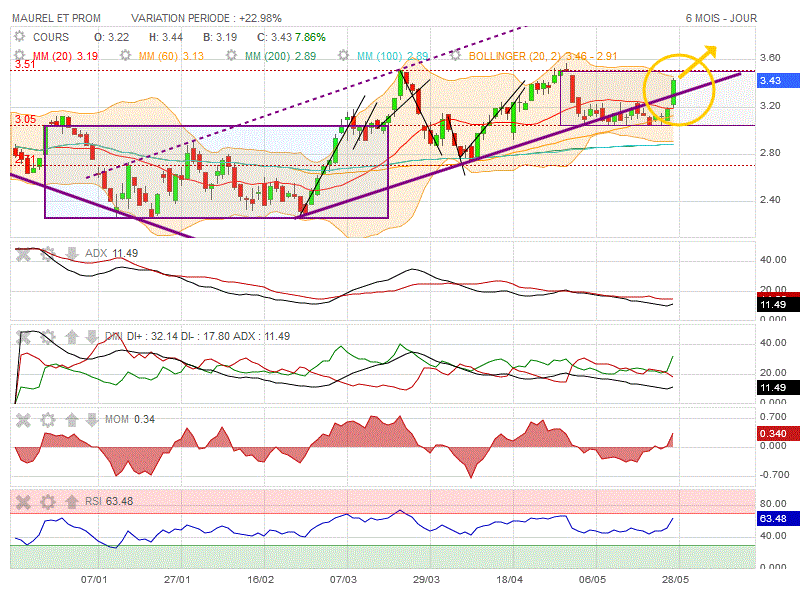Click the COURS label
Viewport: 808px width, 594px height.
point(50,37)
